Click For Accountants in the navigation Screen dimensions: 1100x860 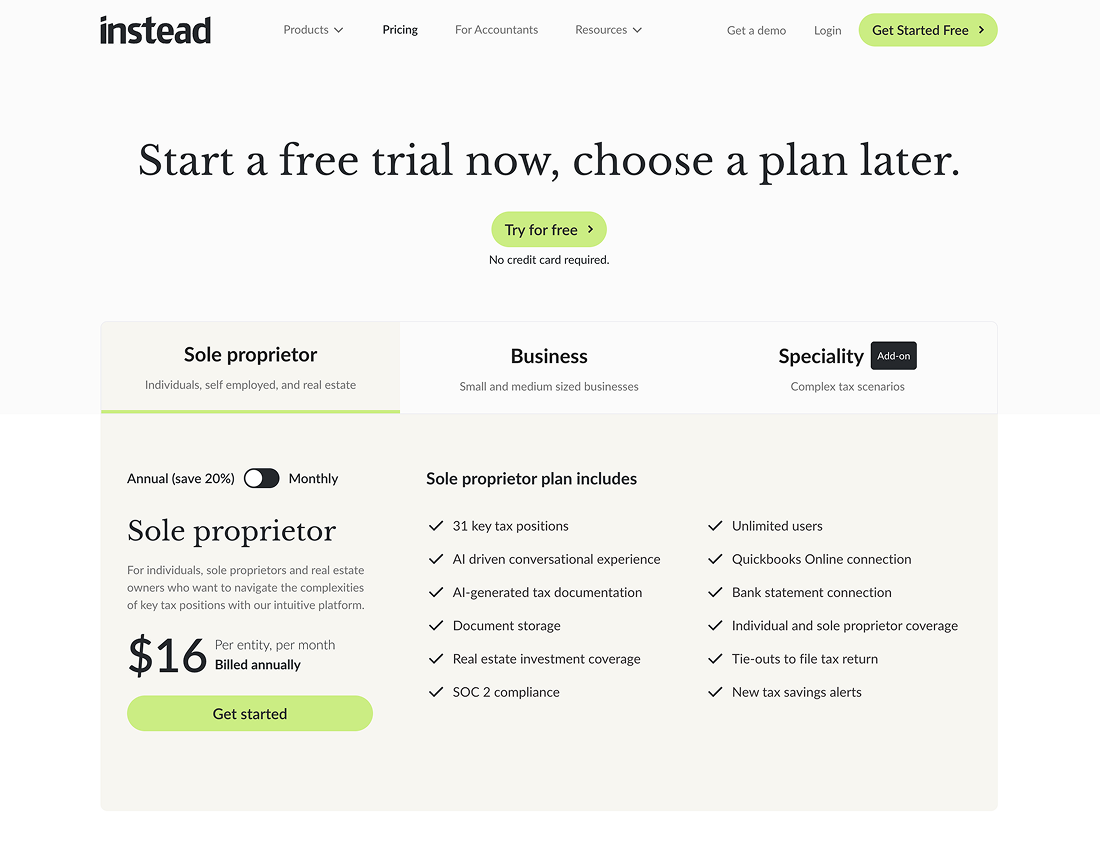pyautogui.click(x=496, y=30)
